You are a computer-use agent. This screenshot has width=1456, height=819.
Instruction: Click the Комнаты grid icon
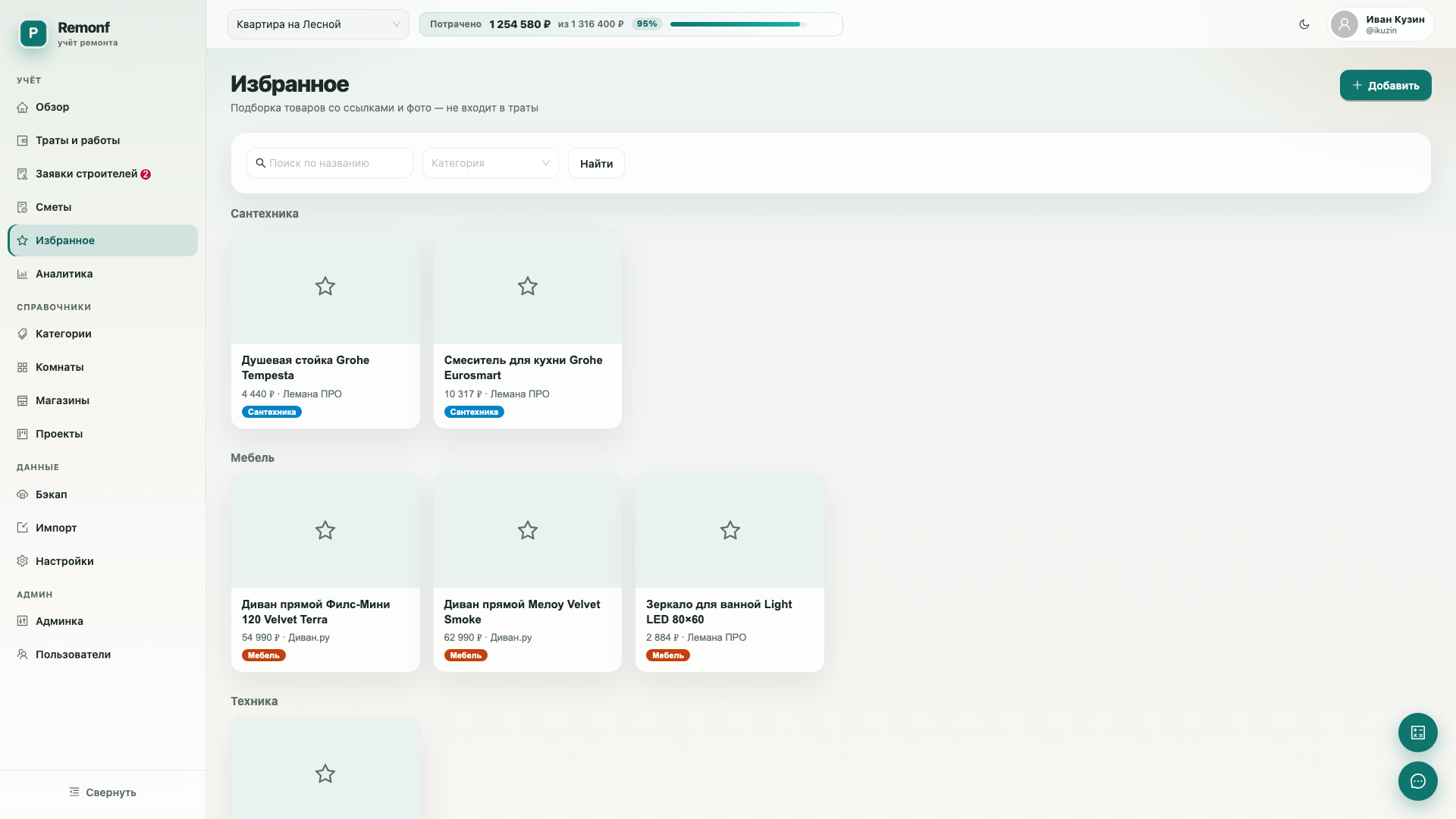pos(23,367)
